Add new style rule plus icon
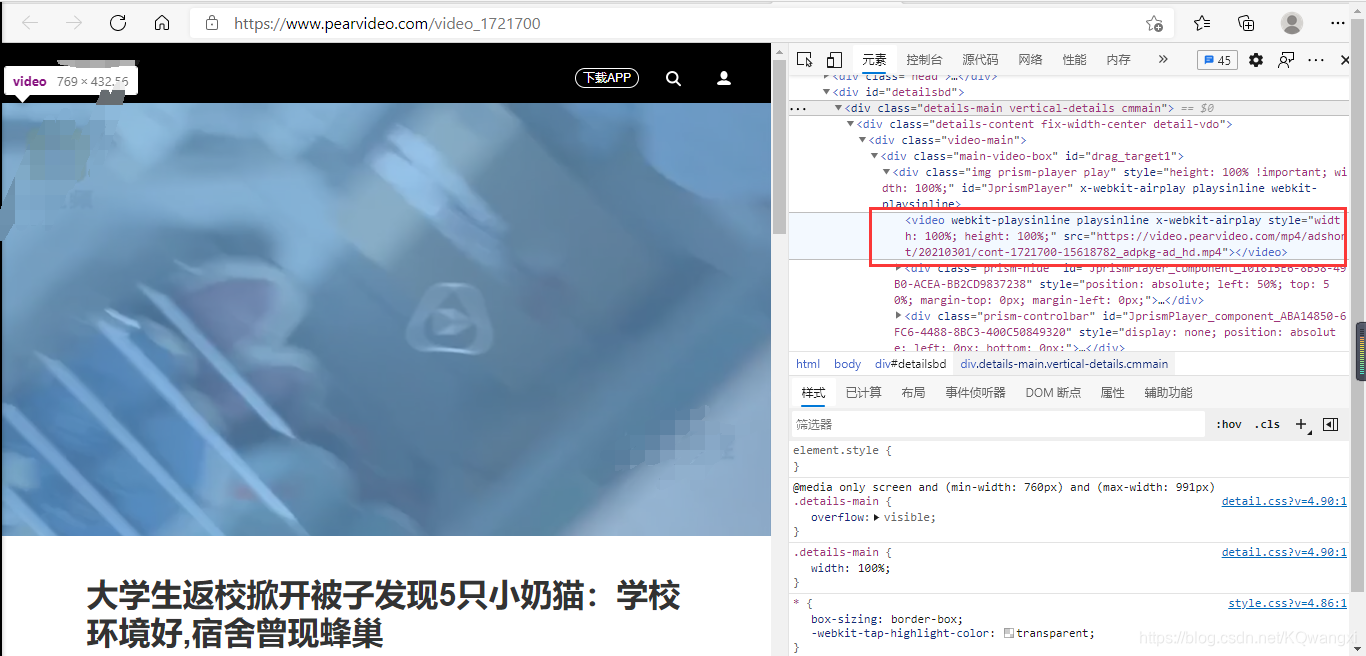Viewport: 1366px width, 656px height. (x=1302, y=424)
